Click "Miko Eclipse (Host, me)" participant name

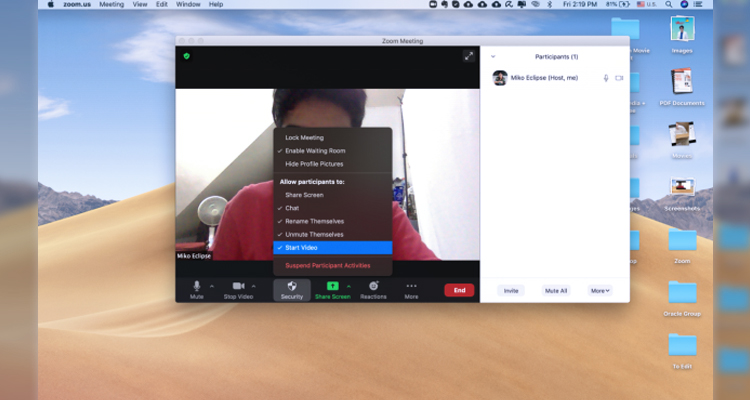[544, 78]
